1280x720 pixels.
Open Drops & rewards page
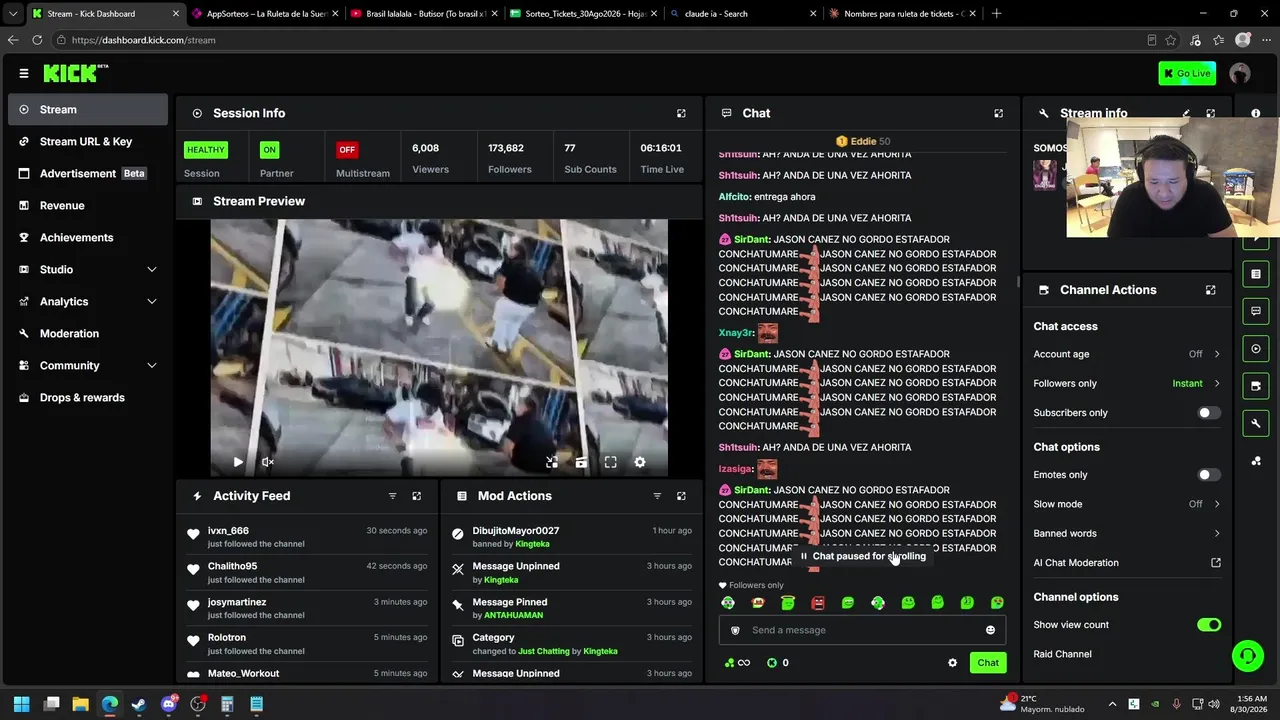coord(88,397)
